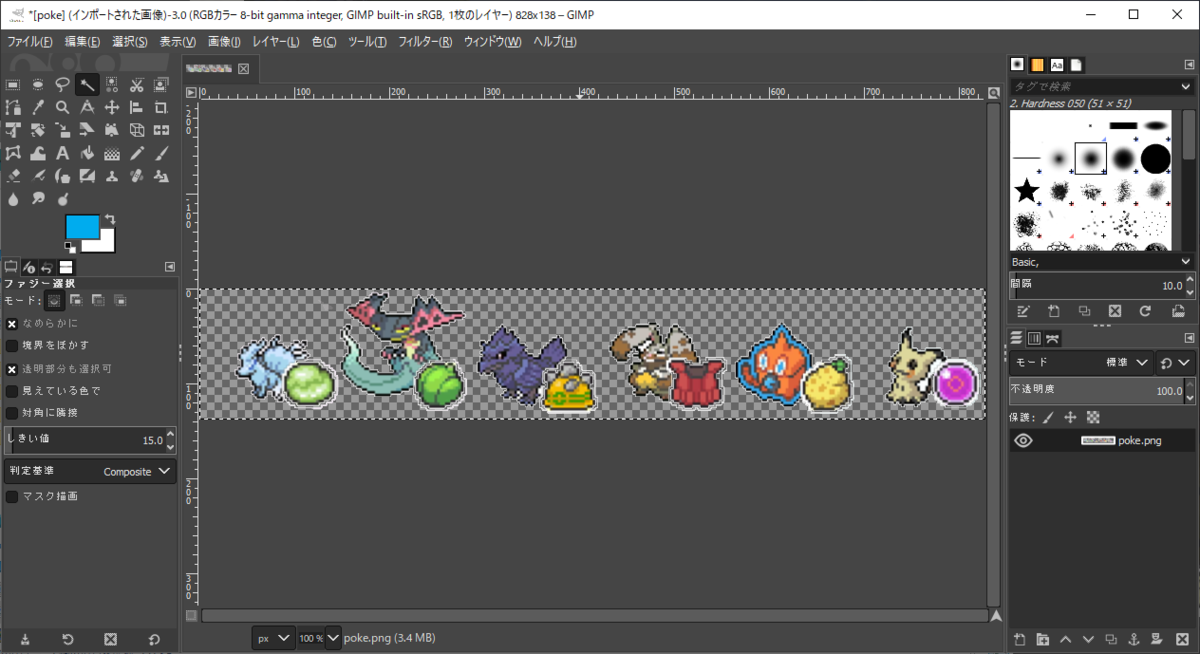This screenshot has width=1200, height=654.
Task: Open the layer mode group switch dropdown
Action: (x=1175, y=363)
